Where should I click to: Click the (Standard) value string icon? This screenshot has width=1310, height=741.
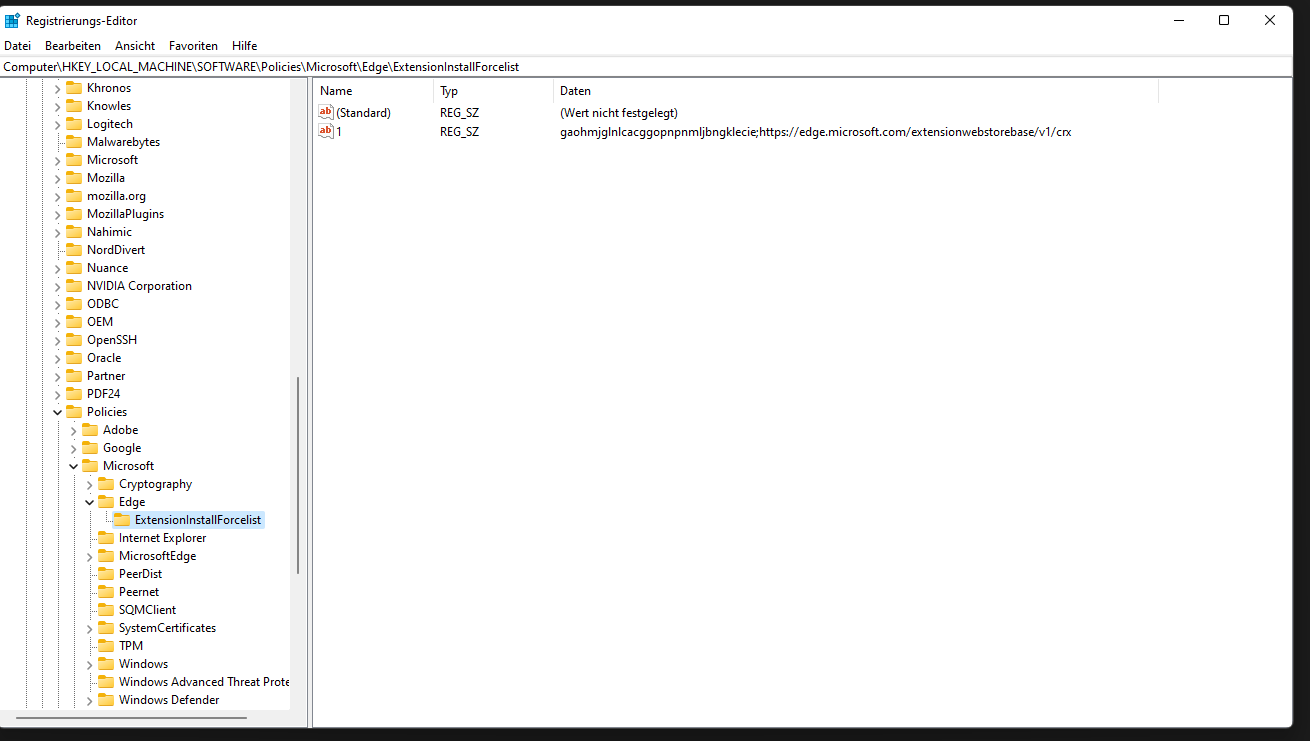click(326, 112)
